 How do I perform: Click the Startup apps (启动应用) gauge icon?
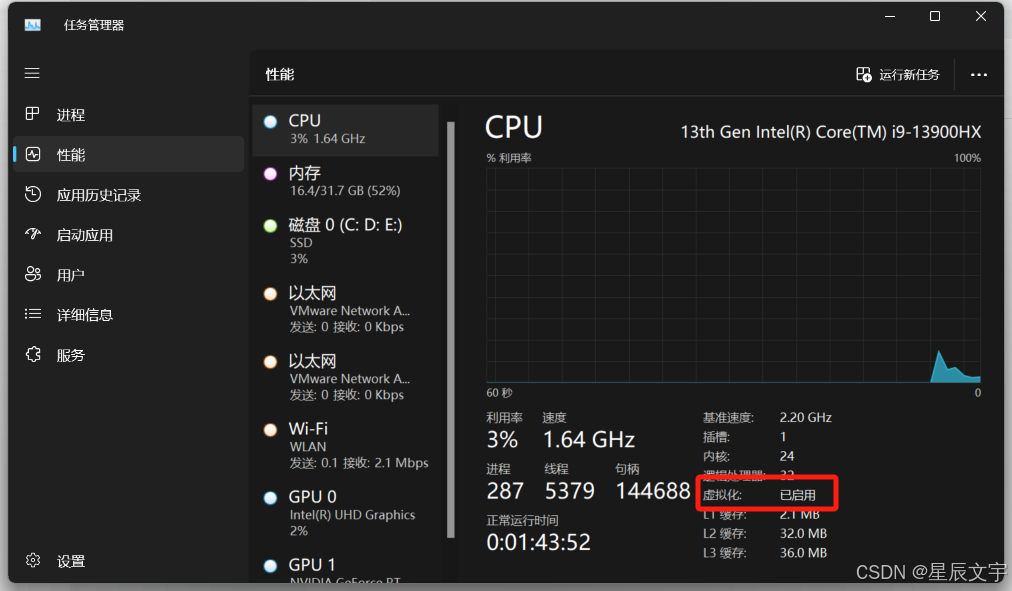click(x=33, y=234)
